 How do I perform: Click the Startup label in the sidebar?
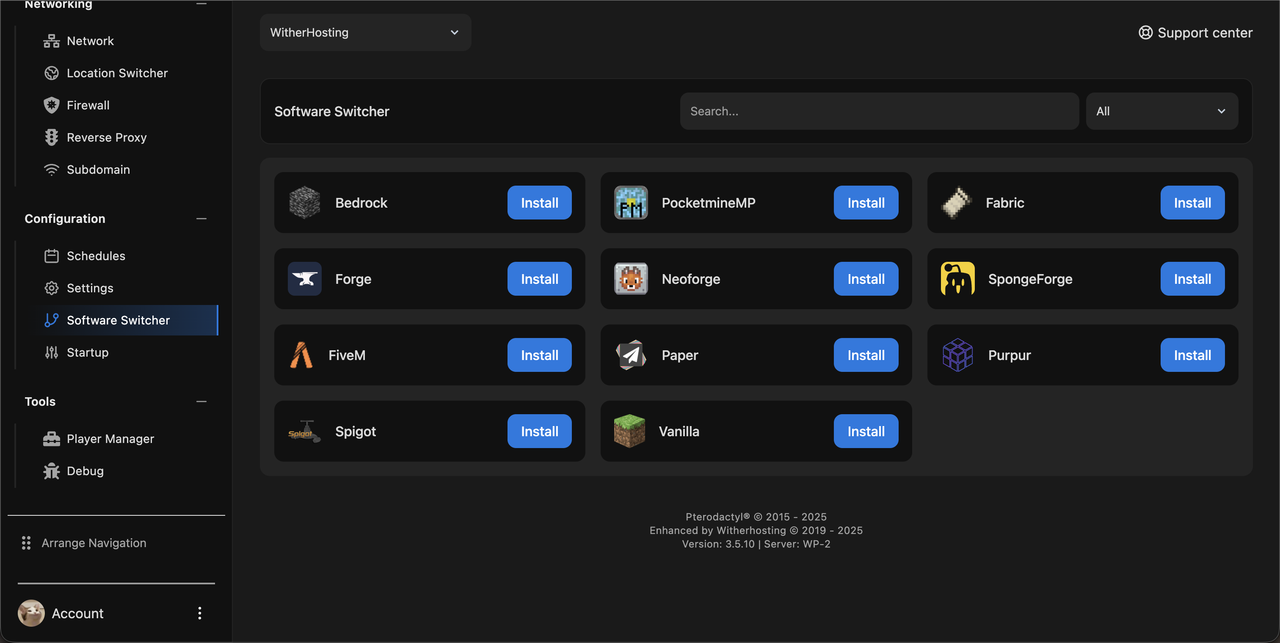[88, 352]
